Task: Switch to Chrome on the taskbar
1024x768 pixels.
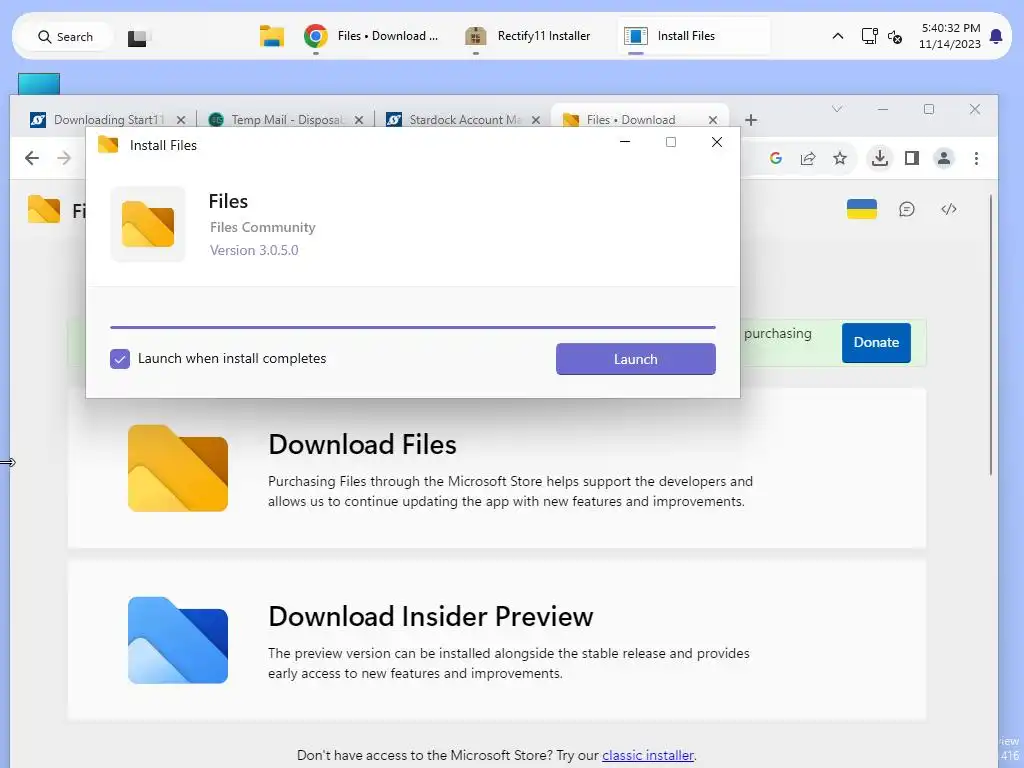Action: (372, 36)
